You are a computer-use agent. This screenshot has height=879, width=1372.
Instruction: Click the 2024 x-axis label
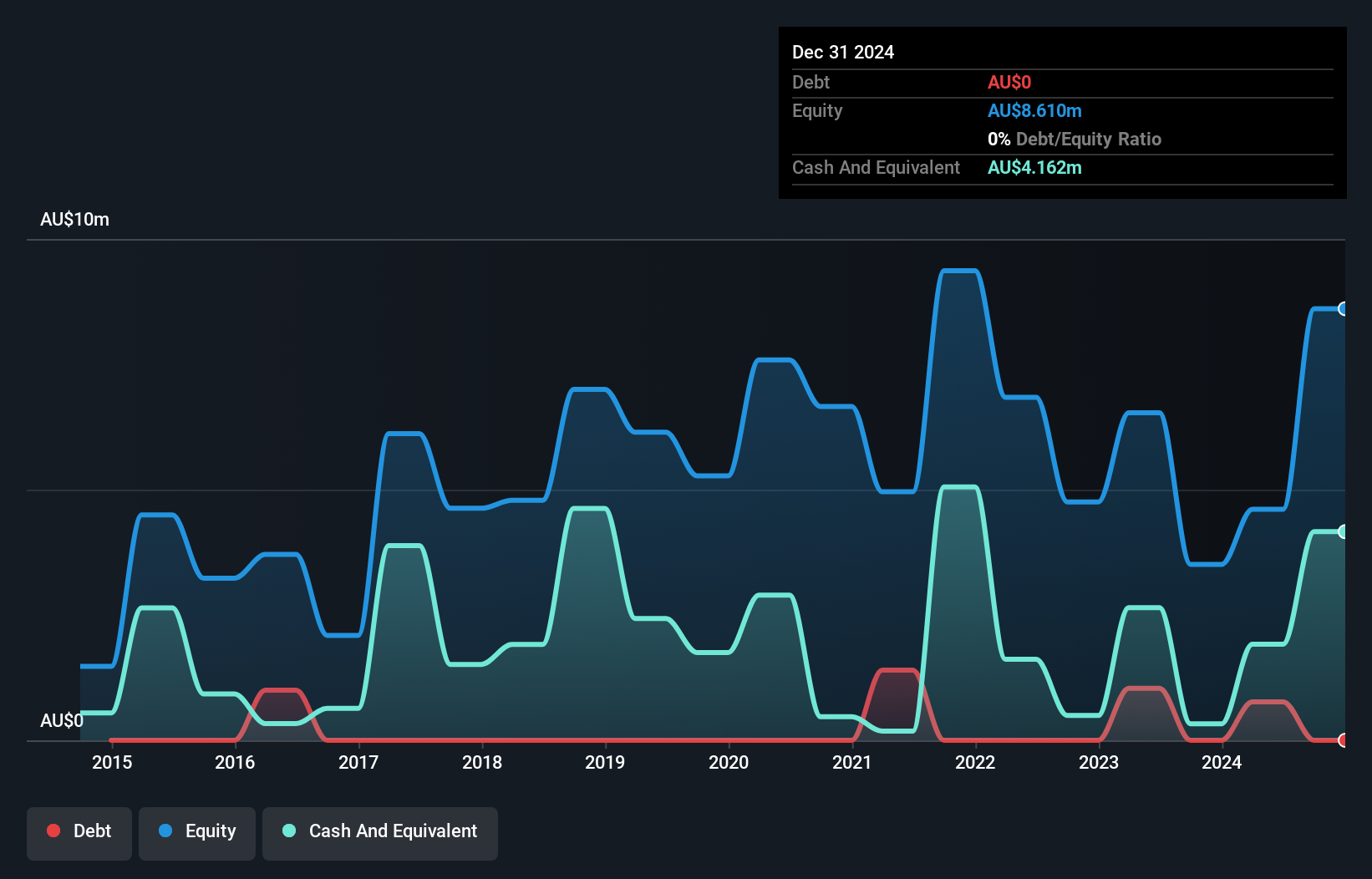(x=1222, y=762)
